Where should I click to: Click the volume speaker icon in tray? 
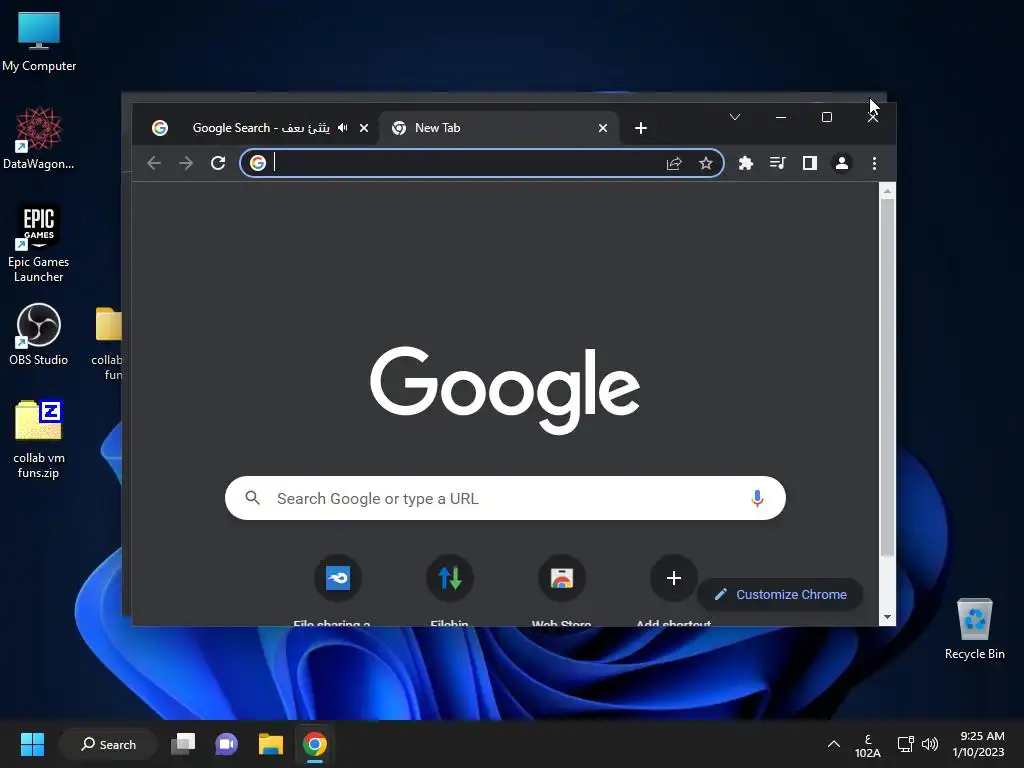(930, 744)
